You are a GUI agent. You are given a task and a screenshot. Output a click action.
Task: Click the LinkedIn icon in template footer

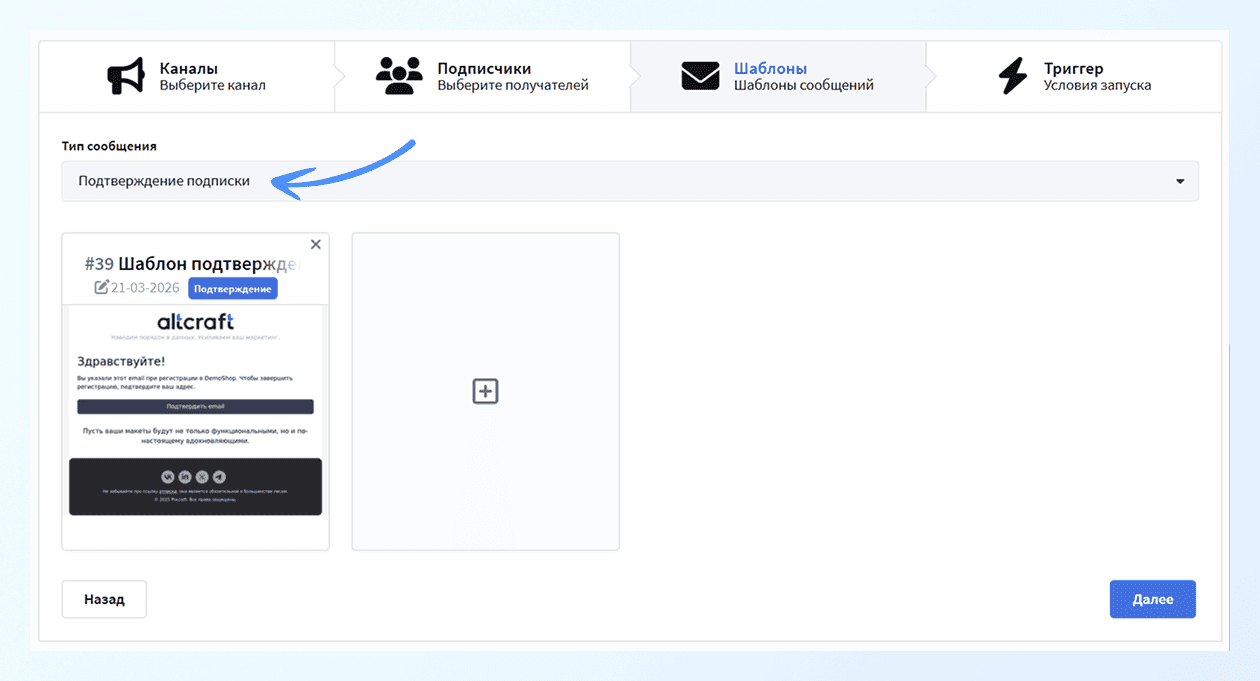coord(185,477)
